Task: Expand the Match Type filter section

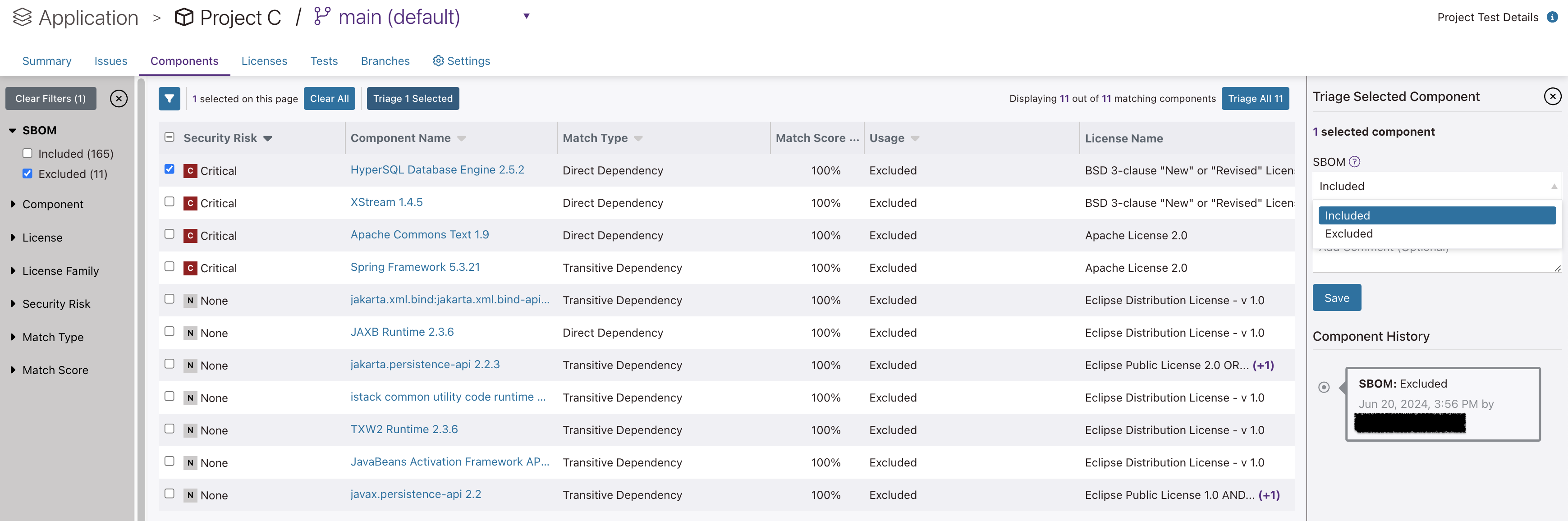Action: click(x=13, y=337)
